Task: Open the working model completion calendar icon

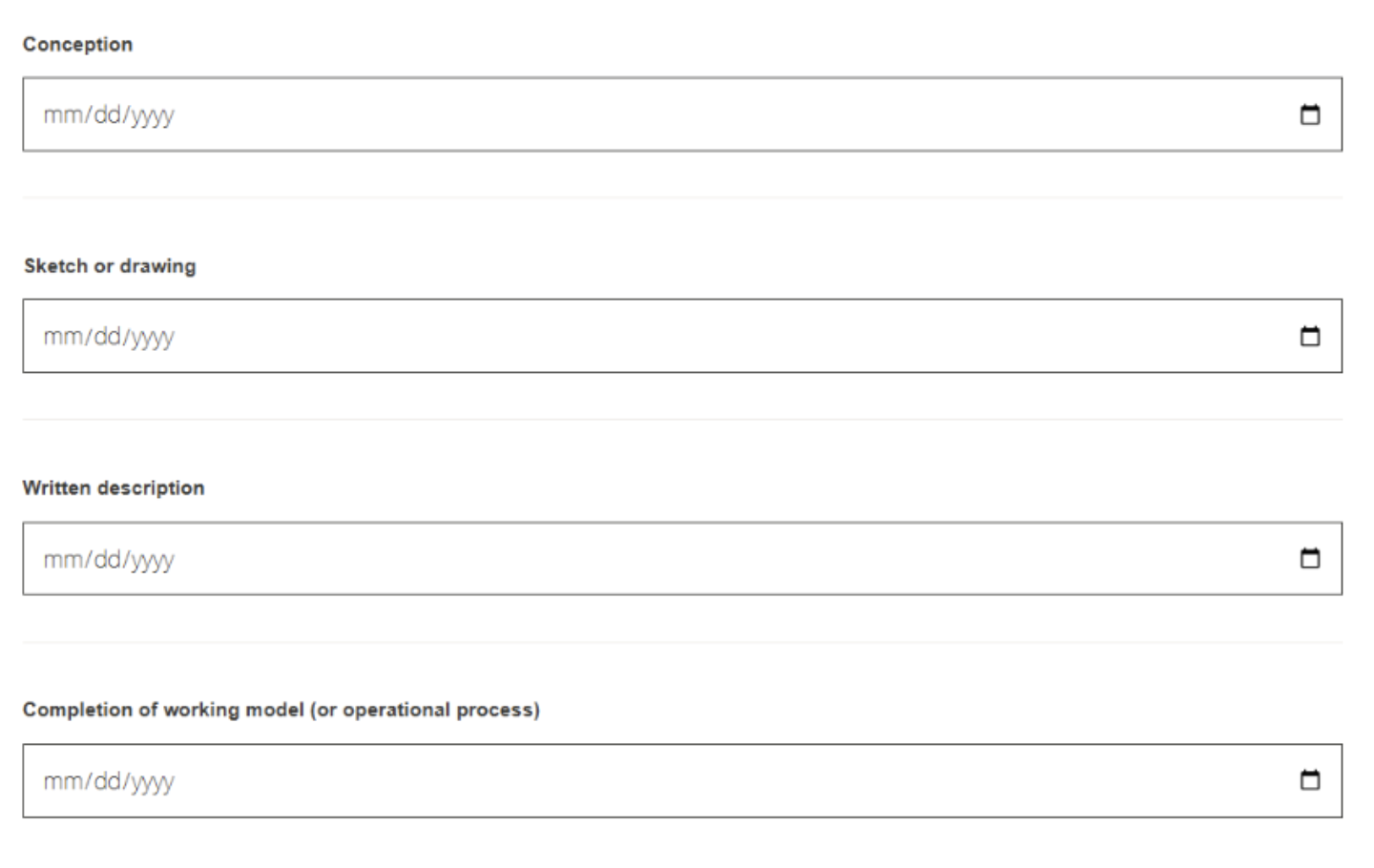Action: tap(1310, 780)
